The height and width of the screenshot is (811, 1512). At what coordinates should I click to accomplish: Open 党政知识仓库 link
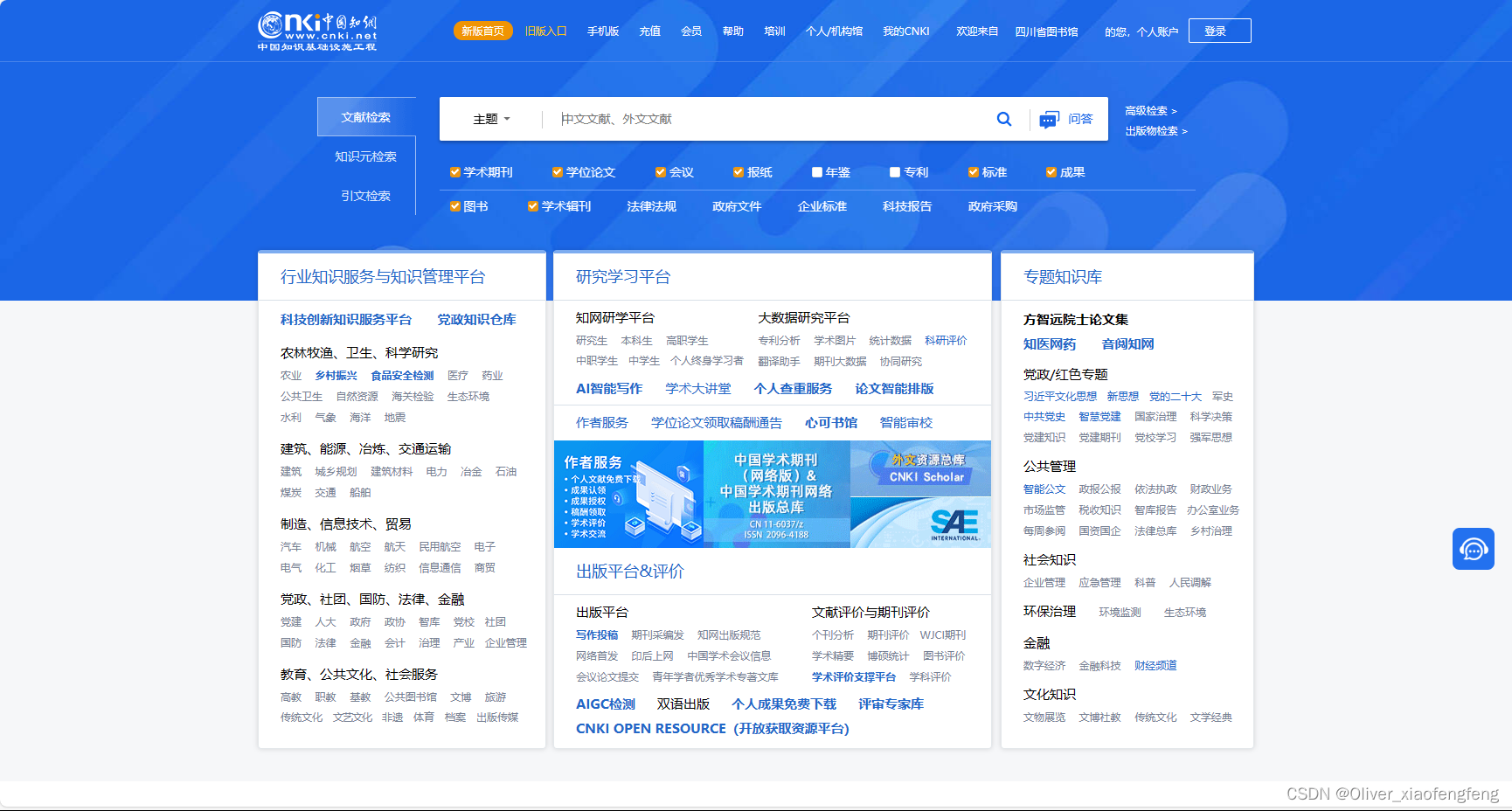[476, 319]
